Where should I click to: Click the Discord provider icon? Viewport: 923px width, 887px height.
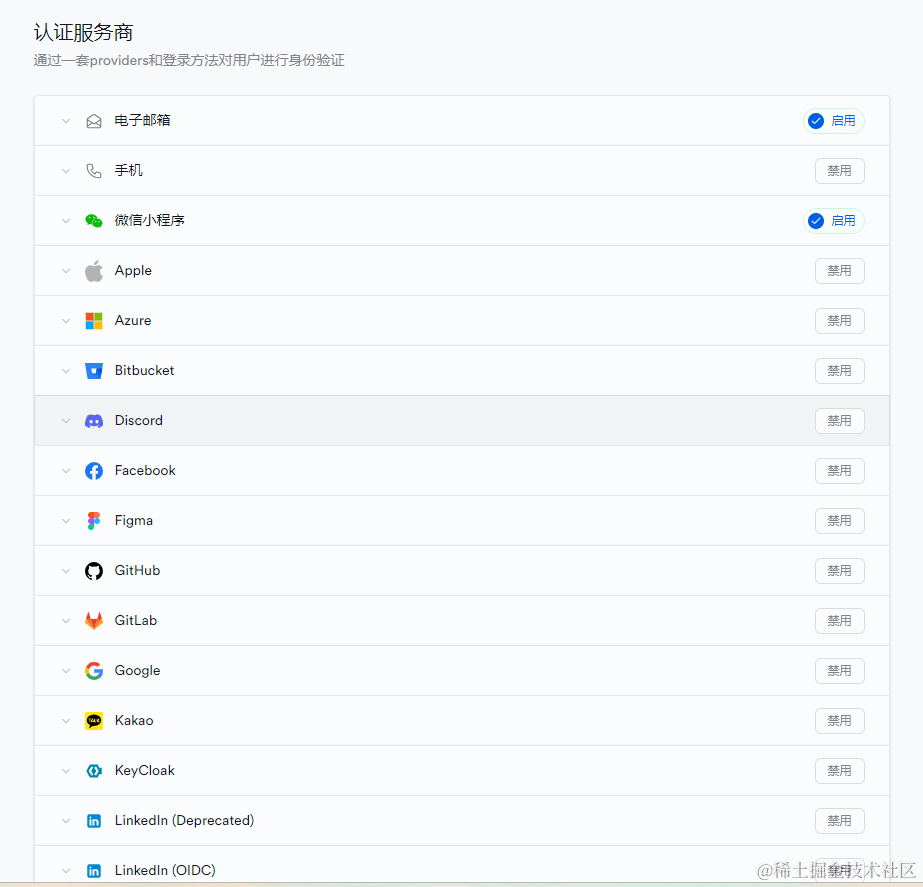pyautogui.click(x=93, y=420)
